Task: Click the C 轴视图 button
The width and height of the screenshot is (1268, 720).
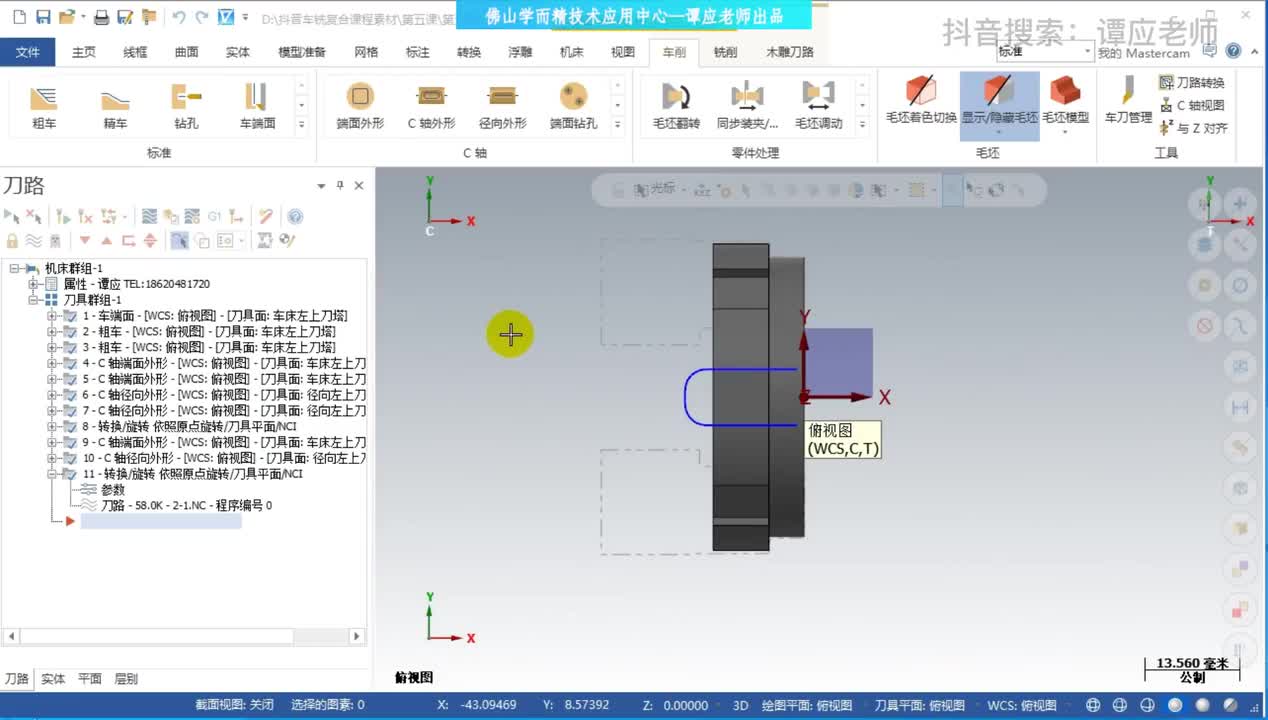Action: coord(1192,105)
